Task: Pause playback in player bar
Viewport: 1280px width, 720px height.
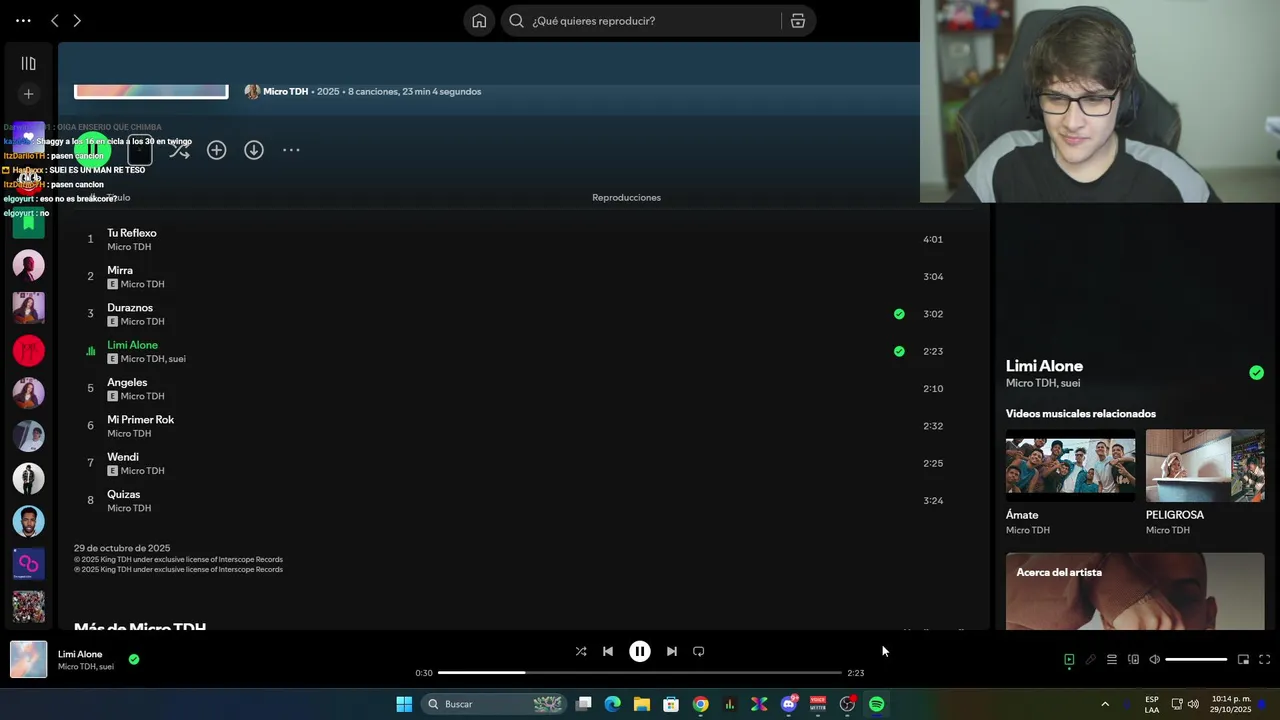Action: 640,651
